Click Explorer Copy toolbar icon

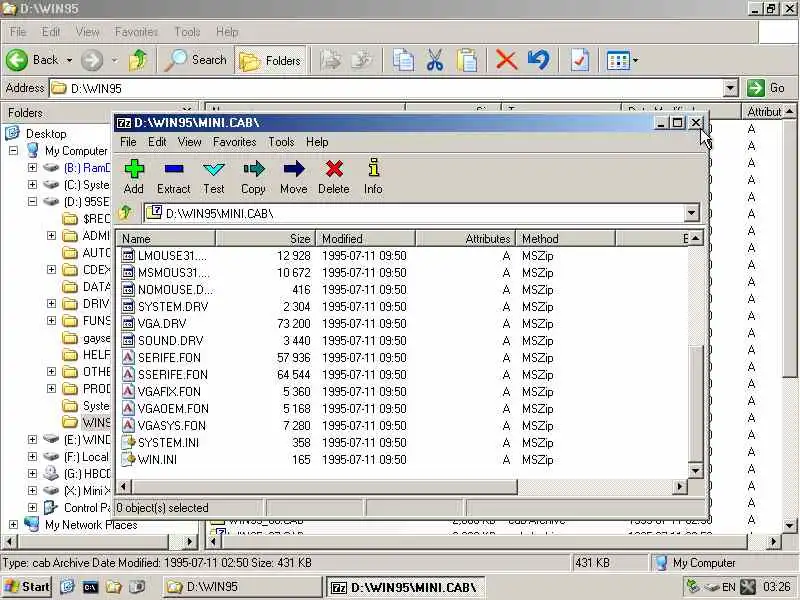point(403,60)
